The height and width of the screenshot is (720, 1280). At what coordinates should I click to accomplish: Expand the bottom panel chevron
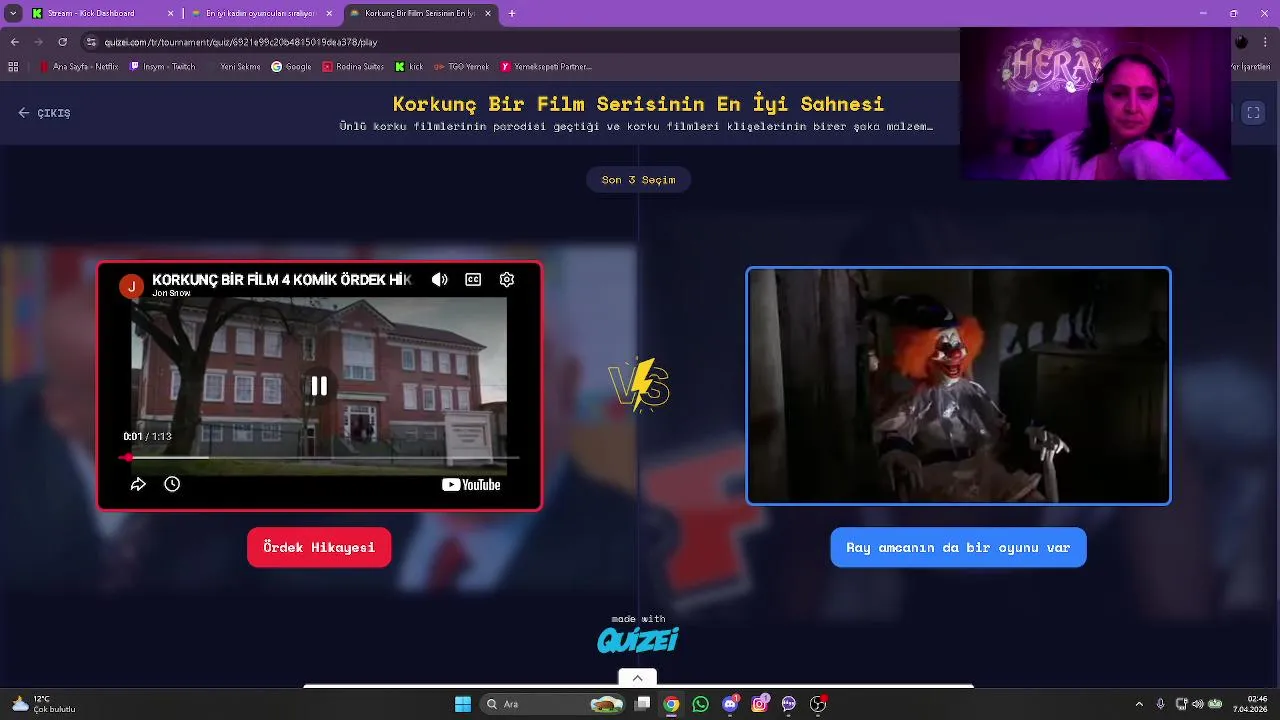(x=637, y=678)
